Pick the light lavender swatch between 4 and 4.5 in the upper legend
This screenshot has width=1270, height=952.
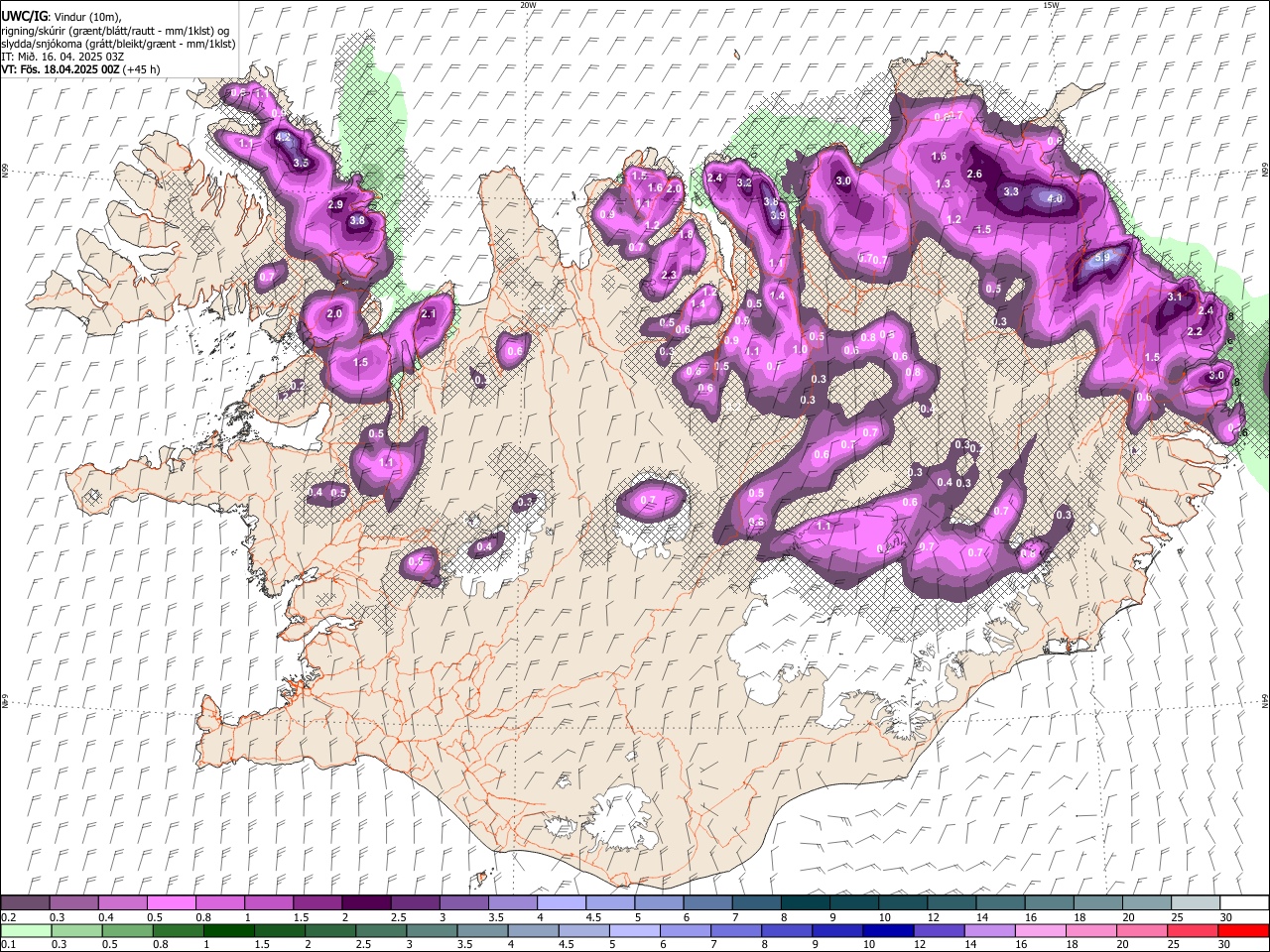click(561, 902)
